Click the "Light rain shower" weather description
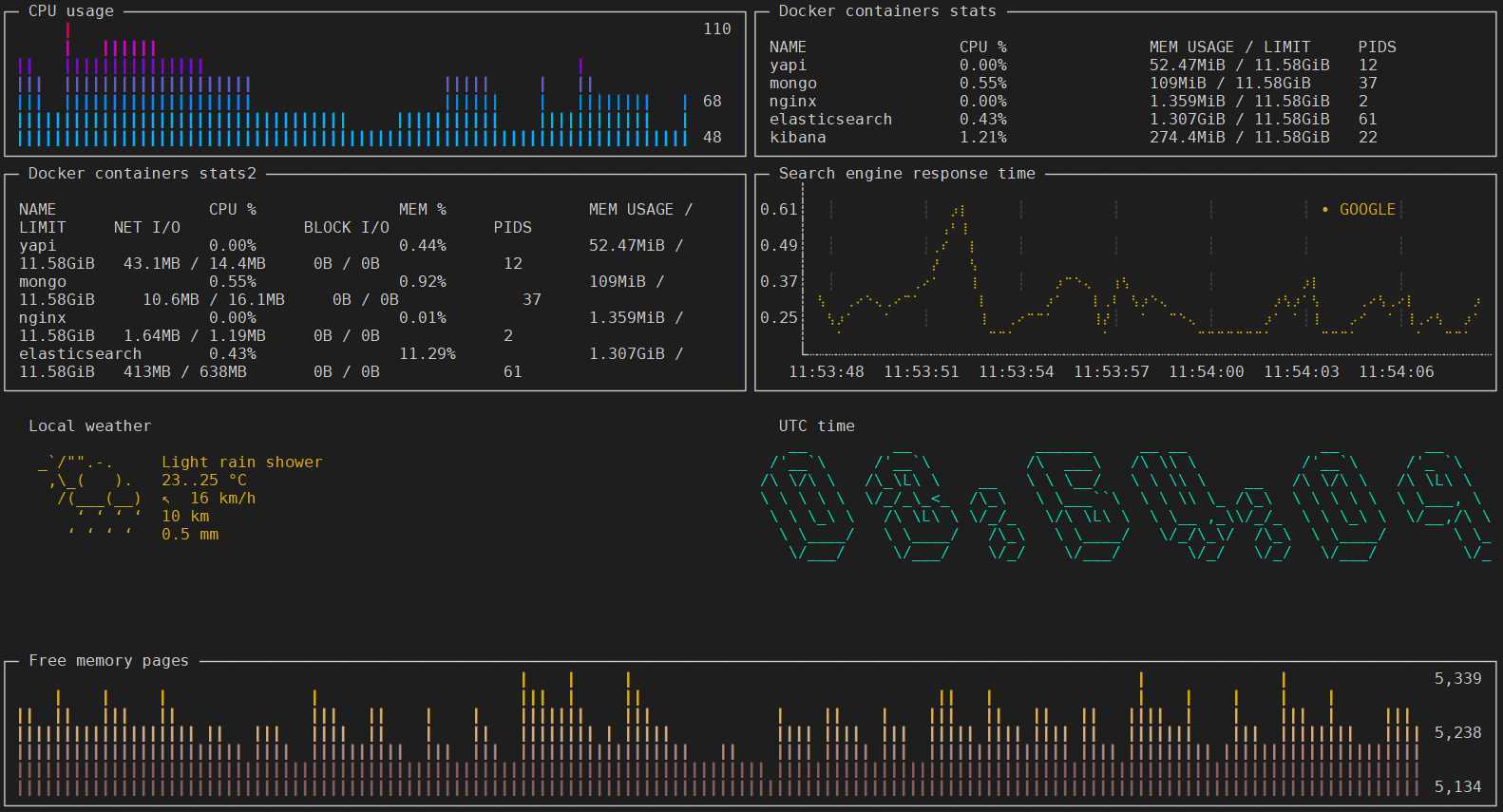This screenshot has height=812, width=1503. (242, 462)
